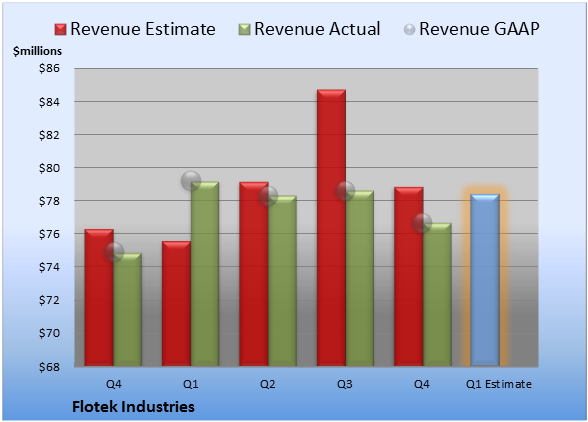Select the green Q3 actual bar

pyautogui.click(x=360, y=278)
